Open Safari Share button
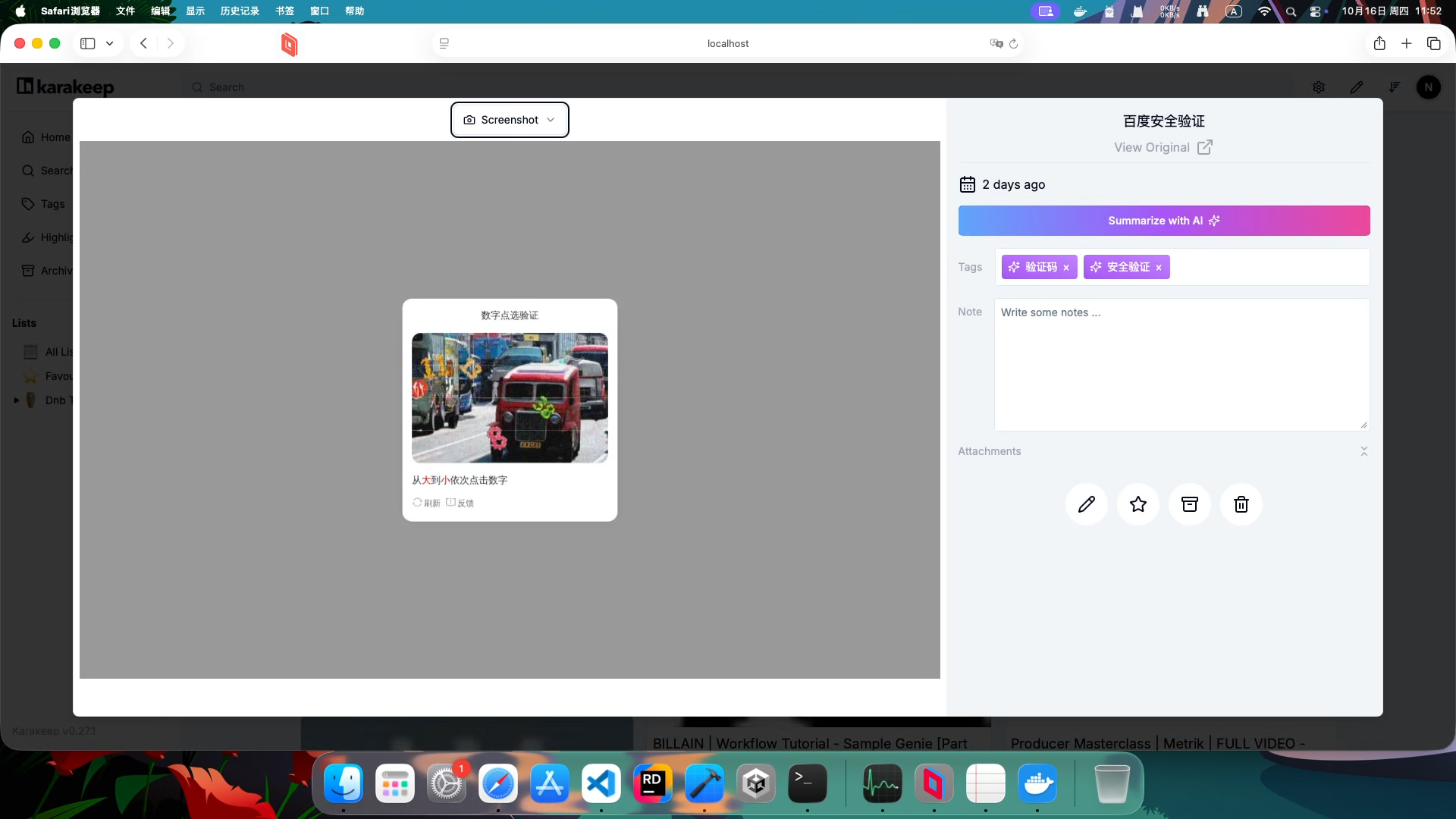This screenshot has width=1456, height=819. point(1379,43)
